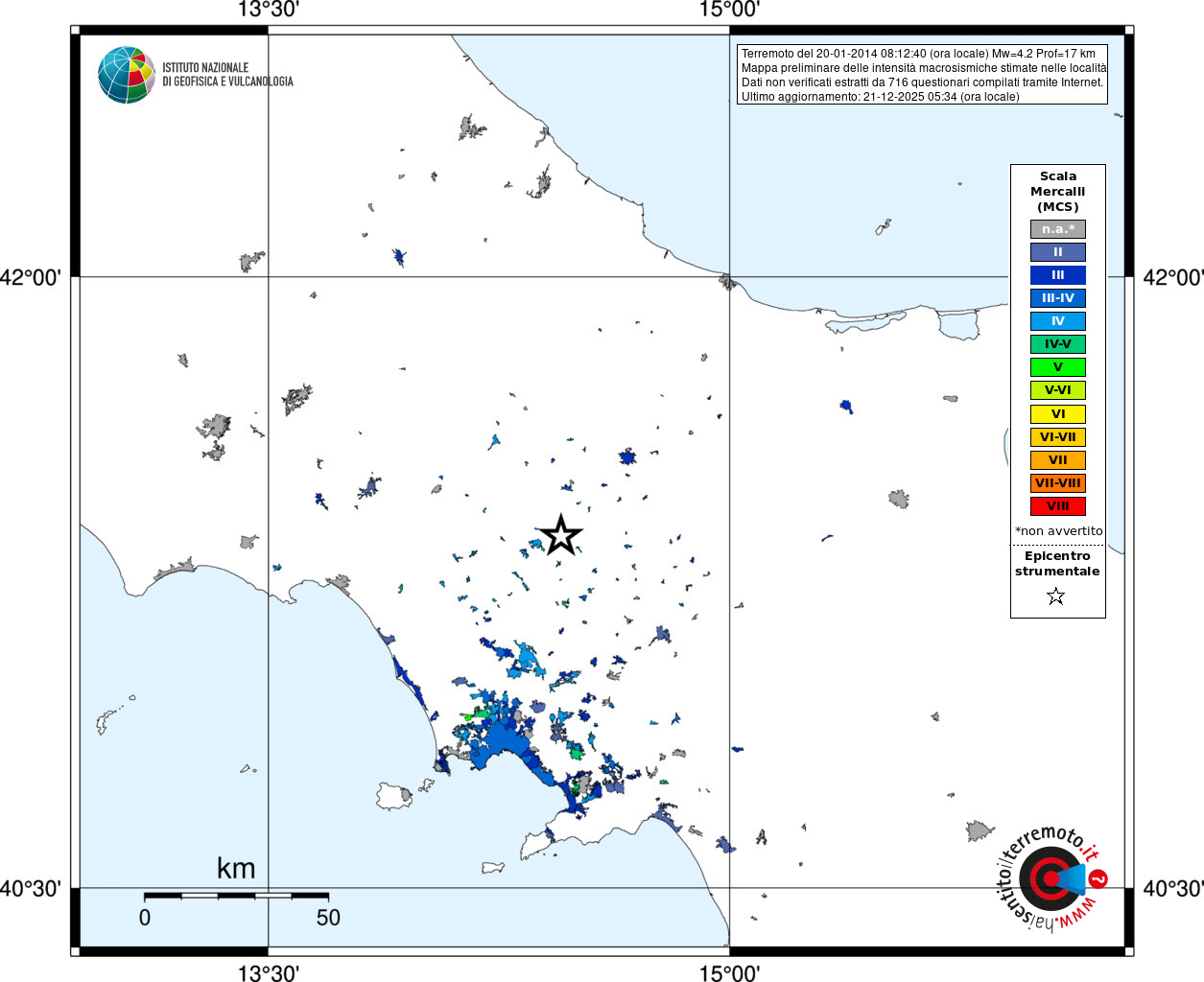Viewport: 1204px width, 982px height.
Task: Click the Epicentro strumentale label
Action: click(1057, 564)
